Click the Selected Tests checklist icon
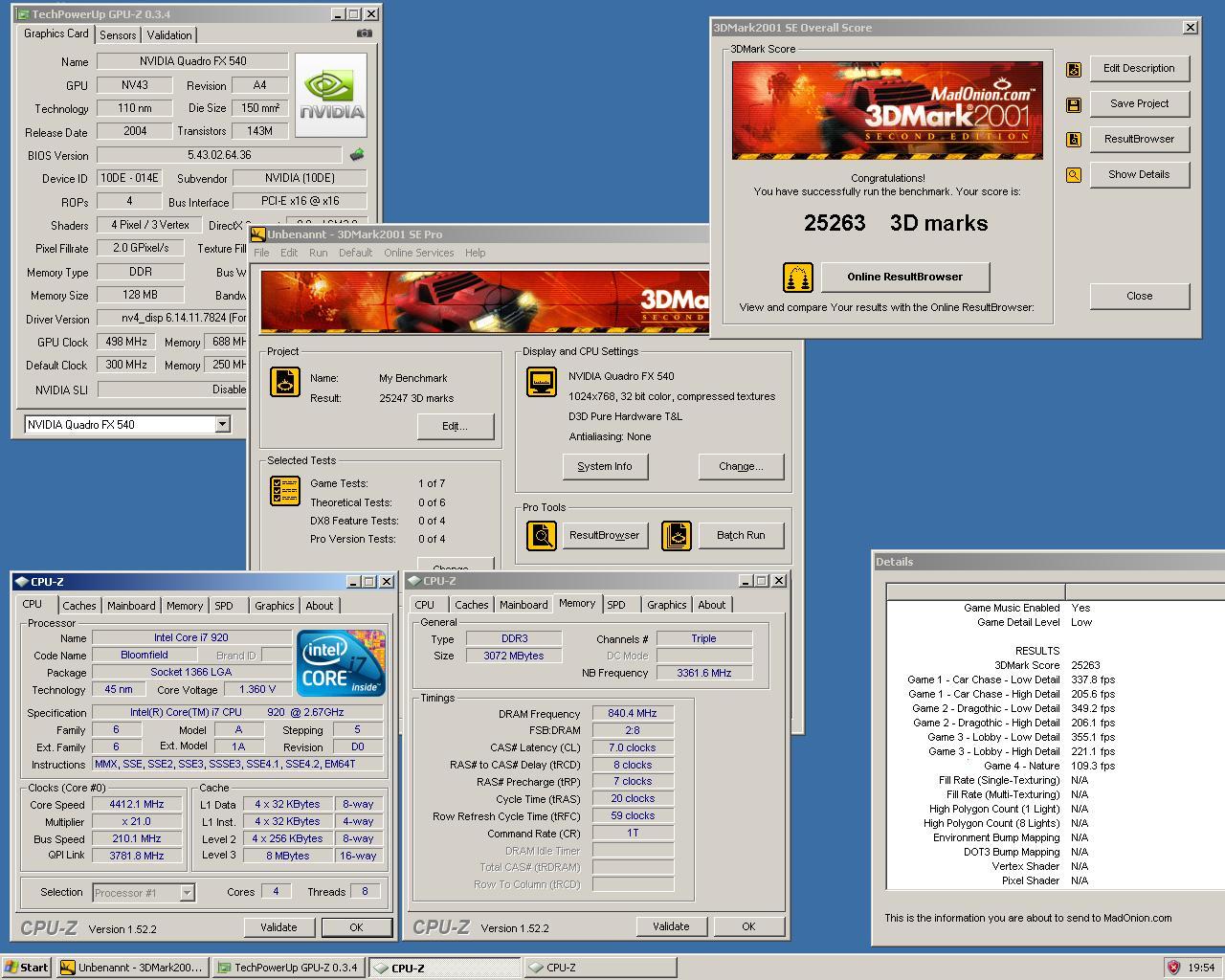Viewport: 1225px width, 980px height. click(x=285, y=491)
